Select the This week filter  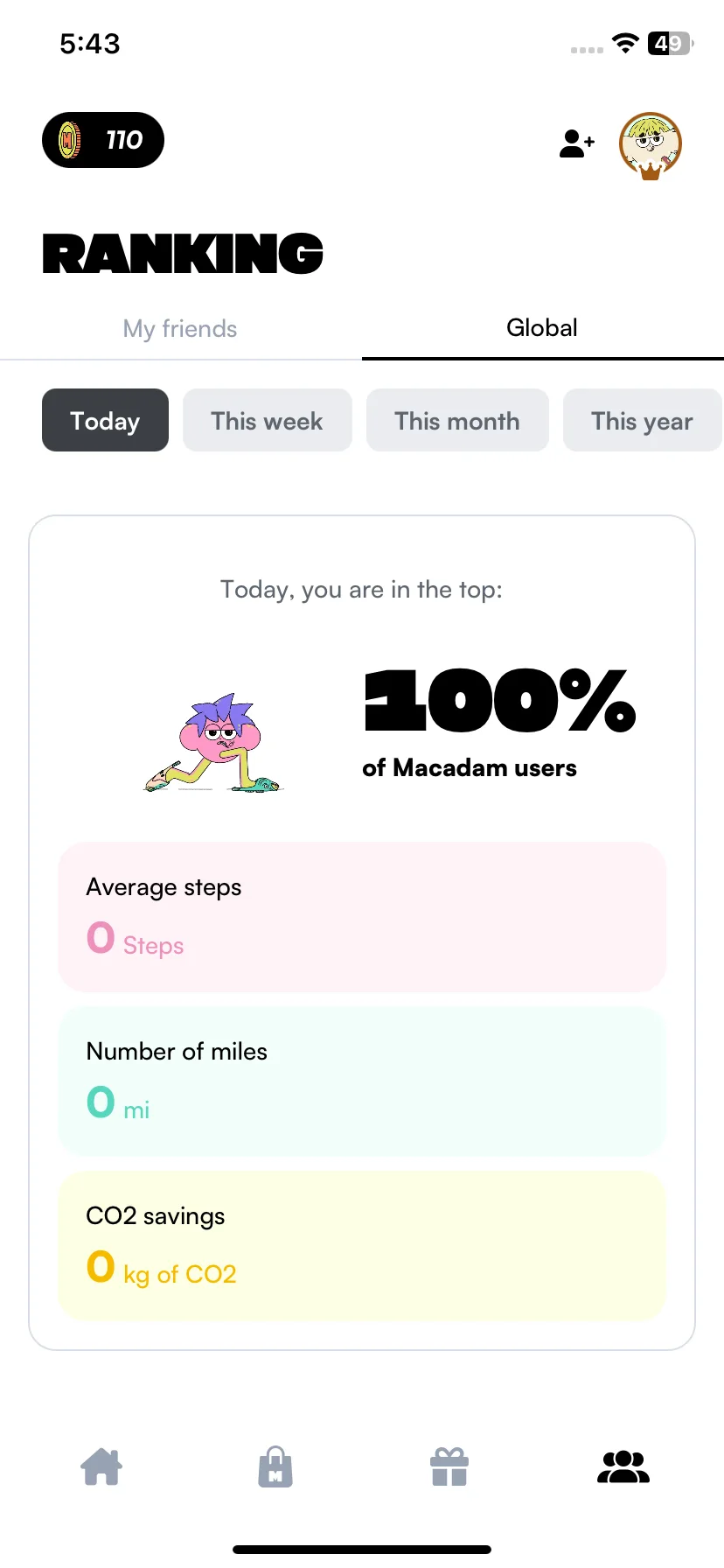point(267,420)
